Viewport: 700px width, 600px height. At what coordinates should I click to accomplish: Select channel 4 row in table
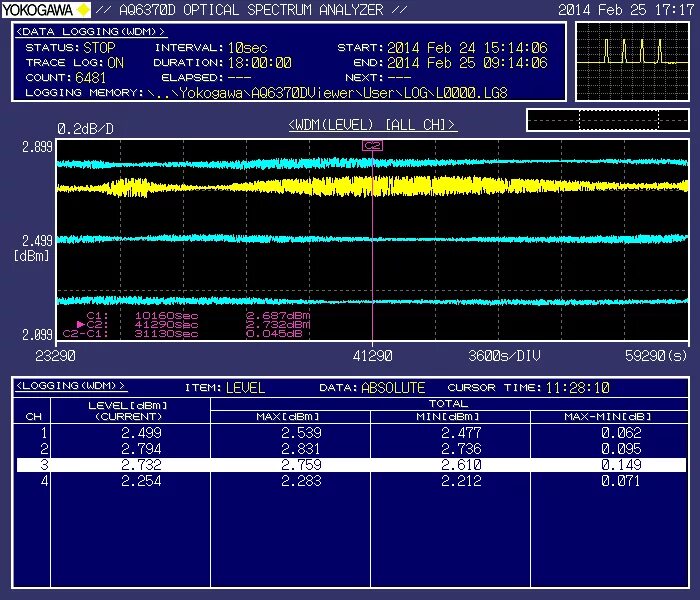pos(351,481)
